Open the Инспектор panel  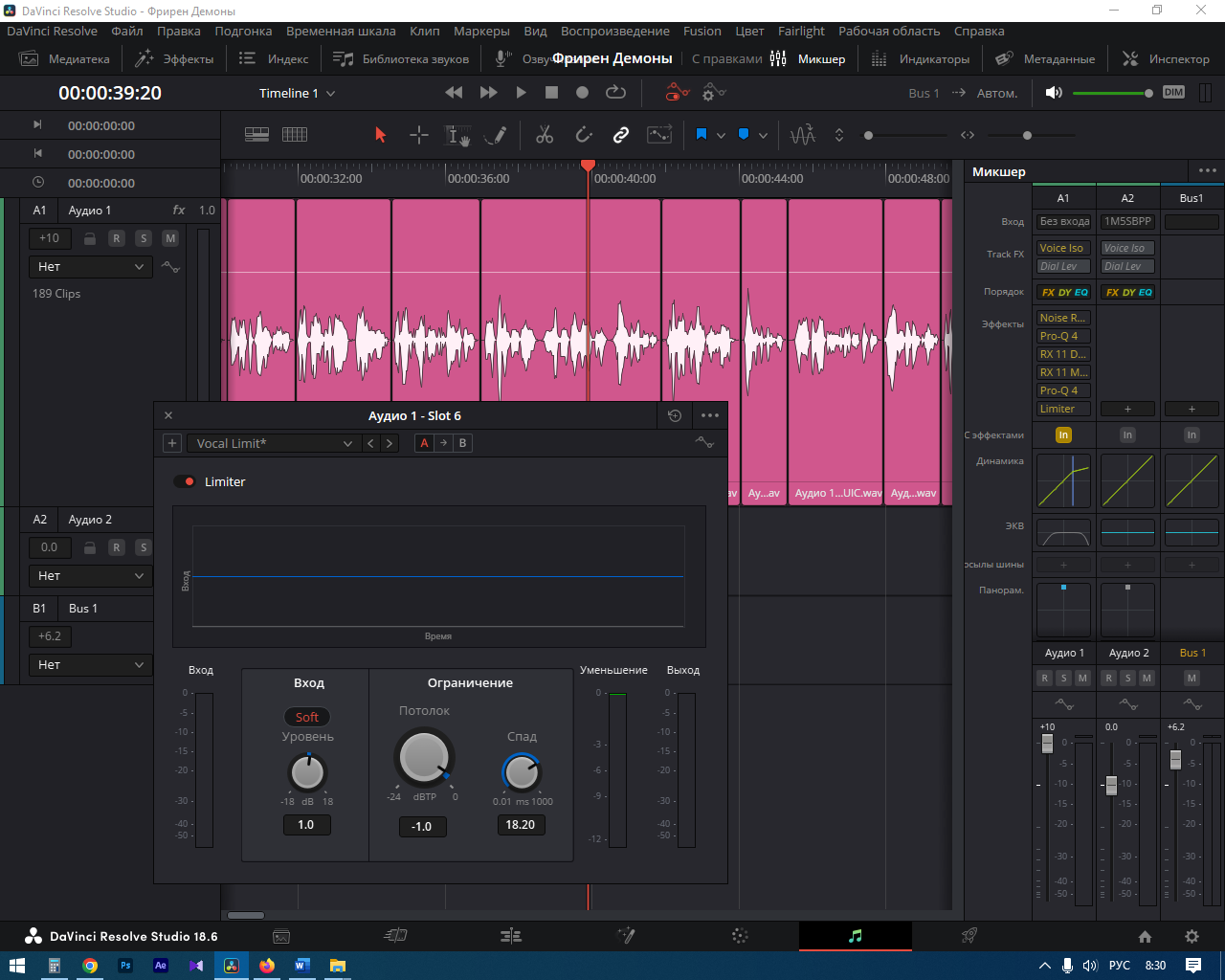(1166, 58)
